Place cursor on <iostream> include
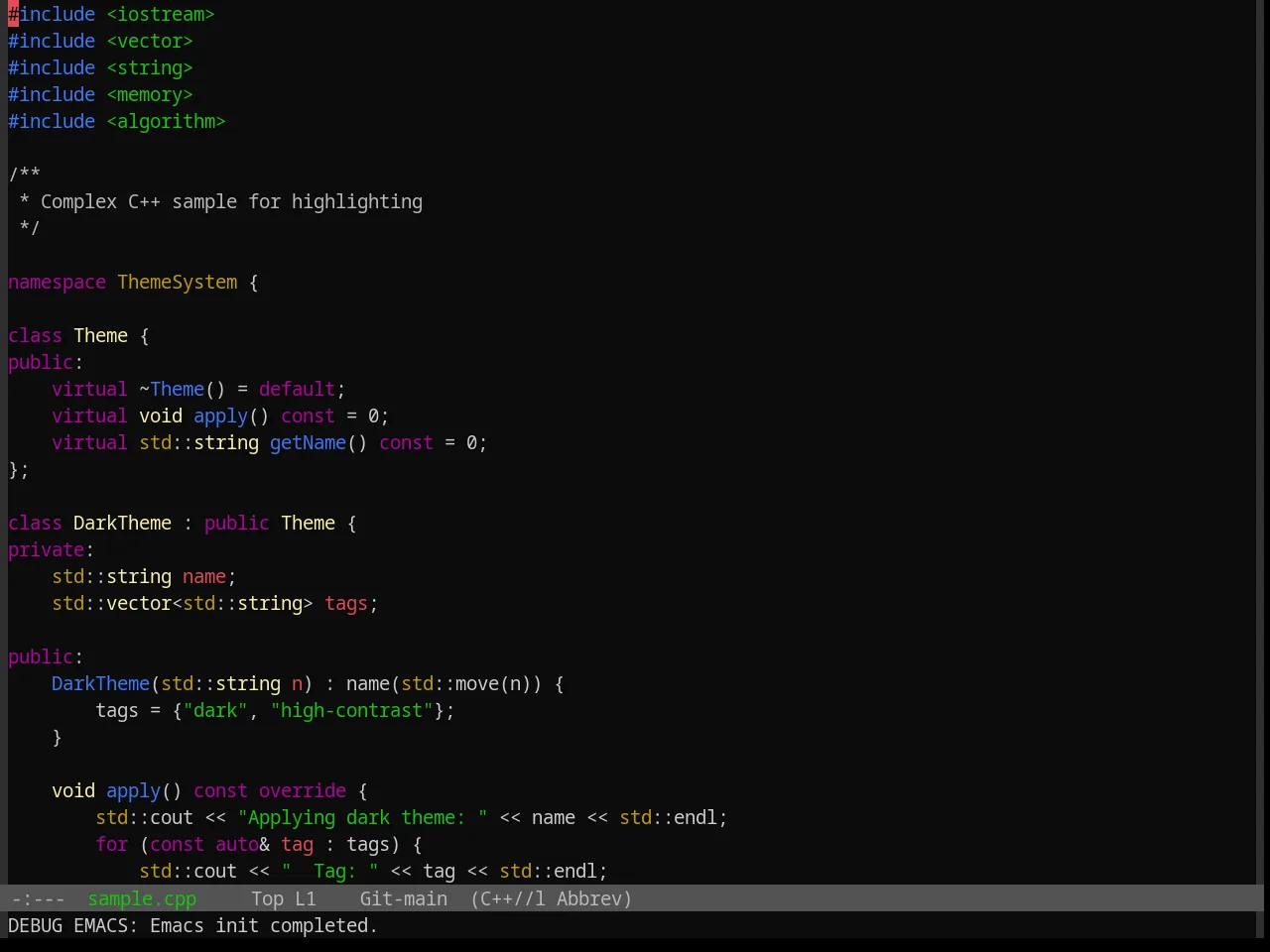 tap(161, 14)
